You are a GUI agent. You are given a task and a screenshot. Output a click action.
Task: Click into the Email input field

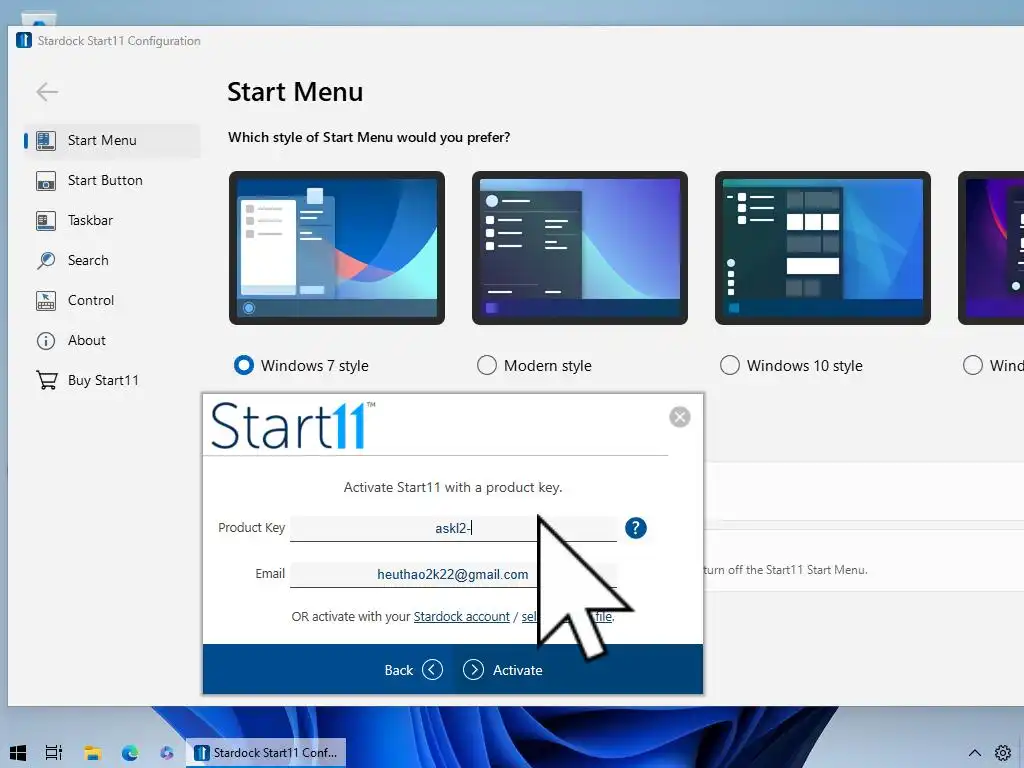tap(453, 575)
